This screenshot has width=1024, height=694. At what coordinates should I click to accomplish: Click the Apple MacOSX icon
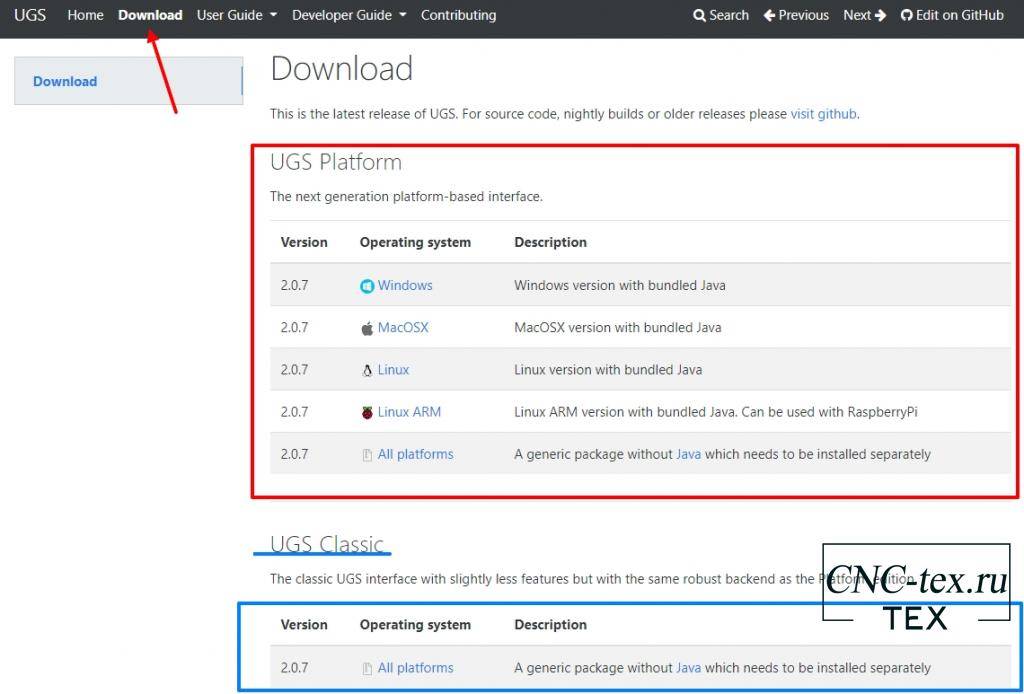coord(367,328)
